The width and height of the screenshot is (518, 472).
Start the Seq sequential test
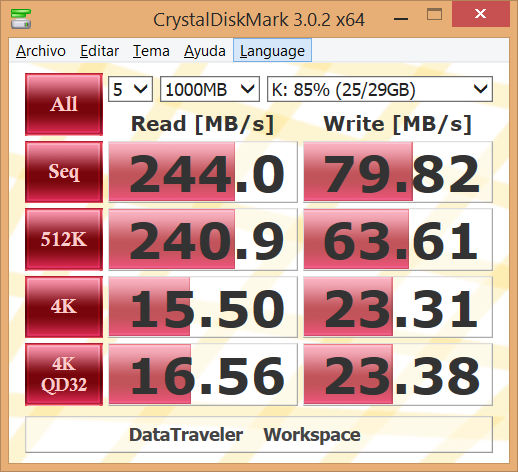tap(64, 172)
